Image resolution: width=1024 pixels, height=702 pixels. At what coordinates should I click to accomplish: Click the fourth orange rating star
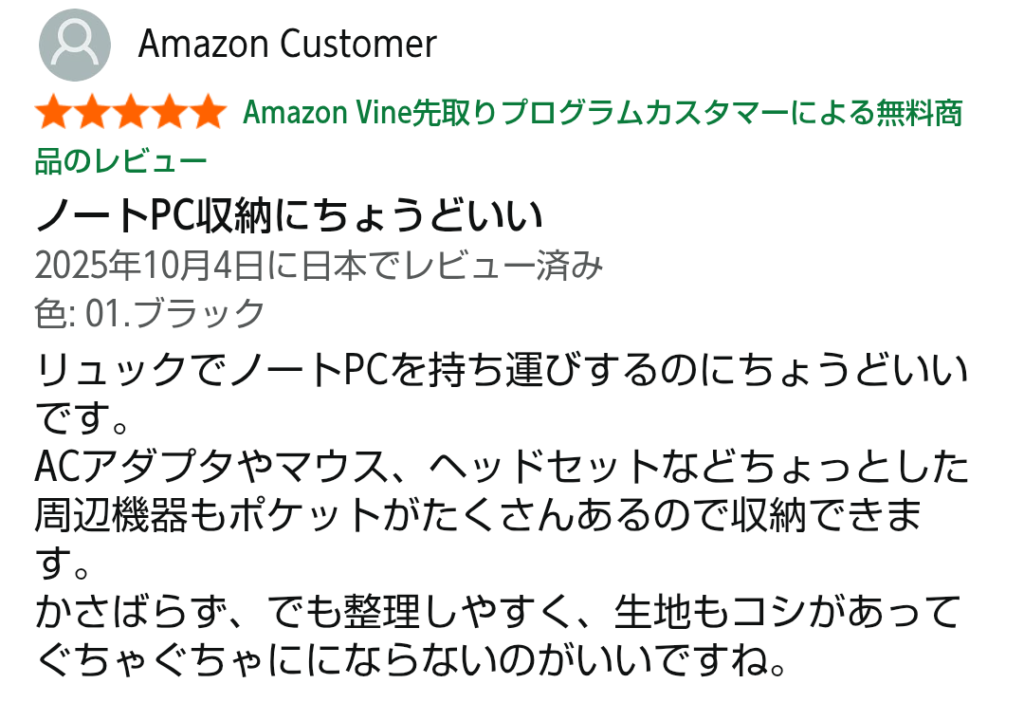coord(168,114)
